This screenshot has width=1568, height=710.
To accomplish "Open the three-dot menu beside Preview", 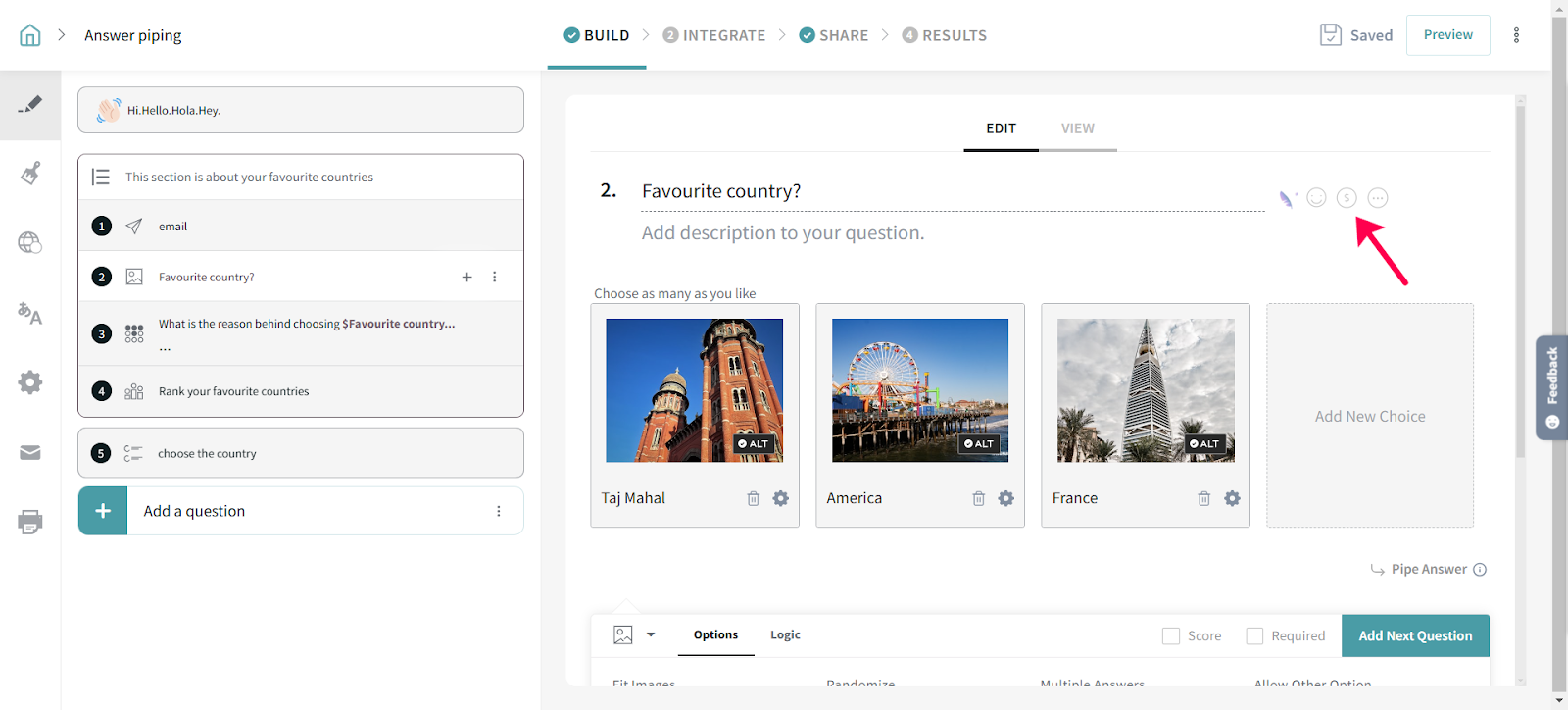I will click(1516, 35).
